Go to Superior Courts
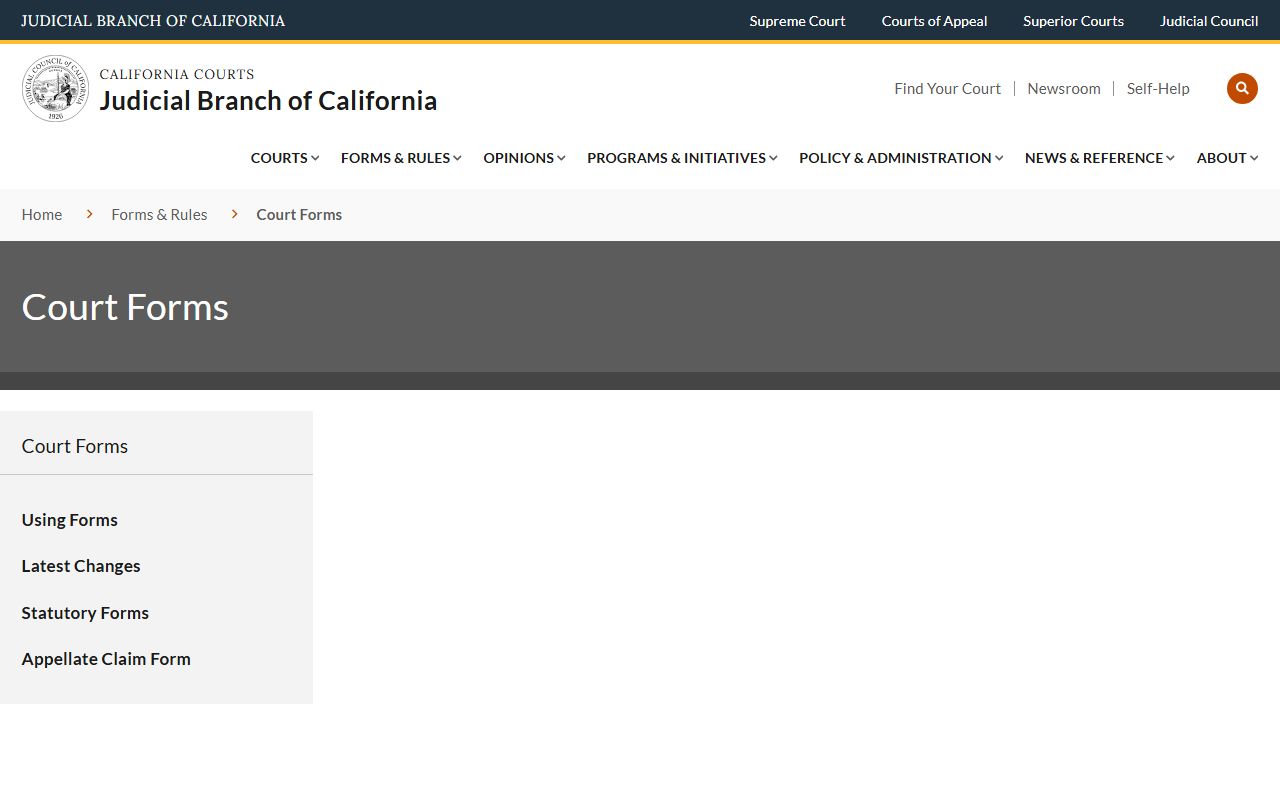 tap(1073, 21)
